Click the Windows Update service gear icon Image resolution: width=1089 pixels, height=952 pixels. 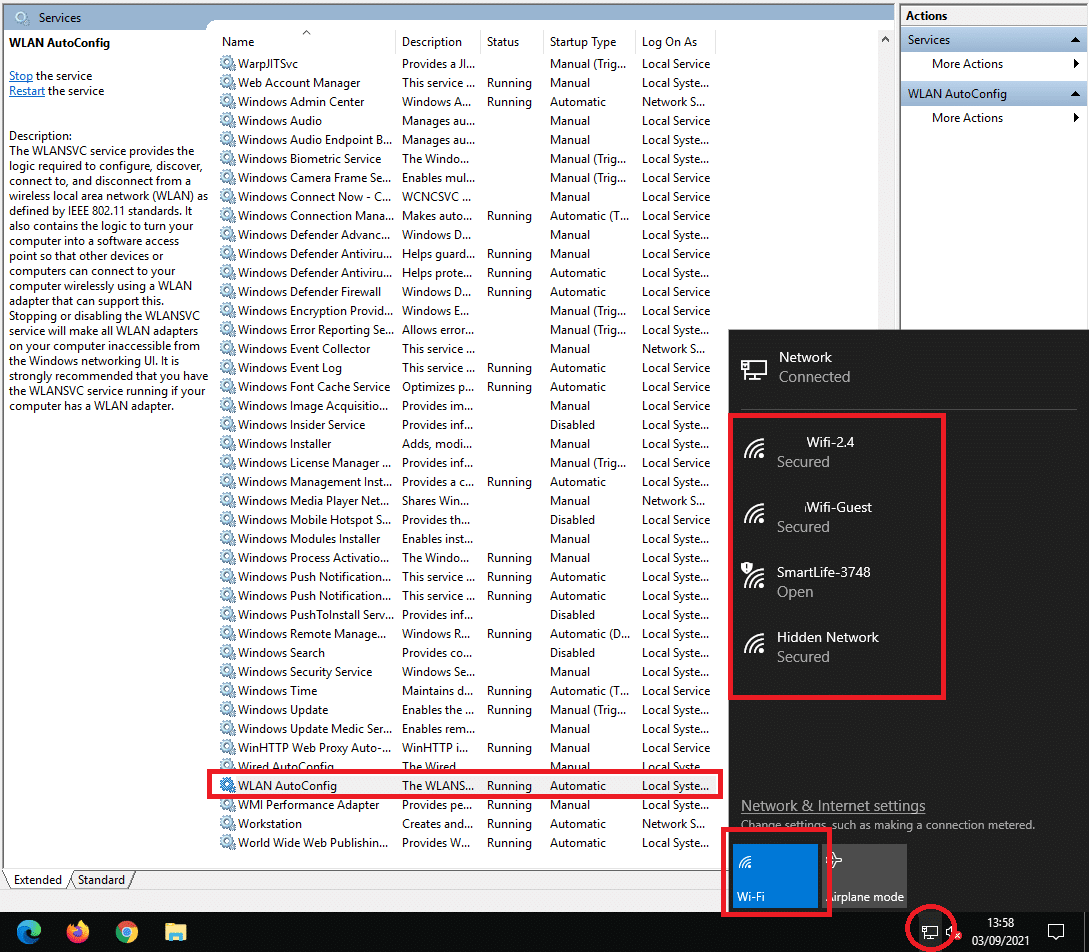click(x=228, y=710)
